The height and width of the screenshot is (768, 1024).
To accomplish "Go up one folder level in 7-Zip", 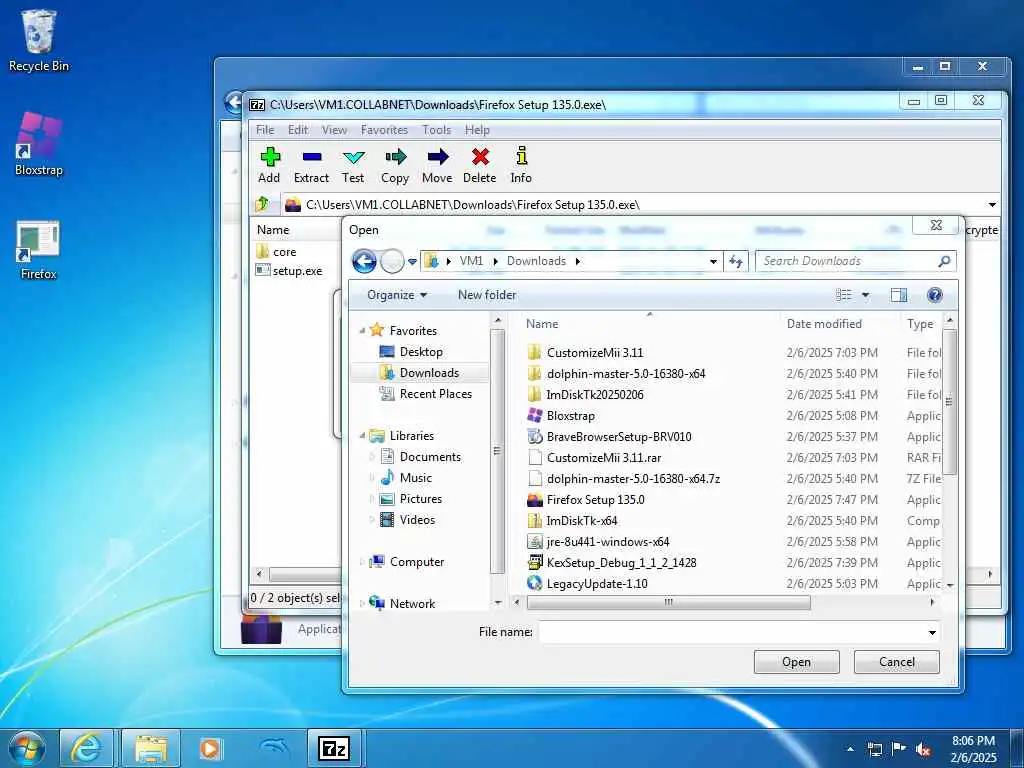I will [263, 204].
